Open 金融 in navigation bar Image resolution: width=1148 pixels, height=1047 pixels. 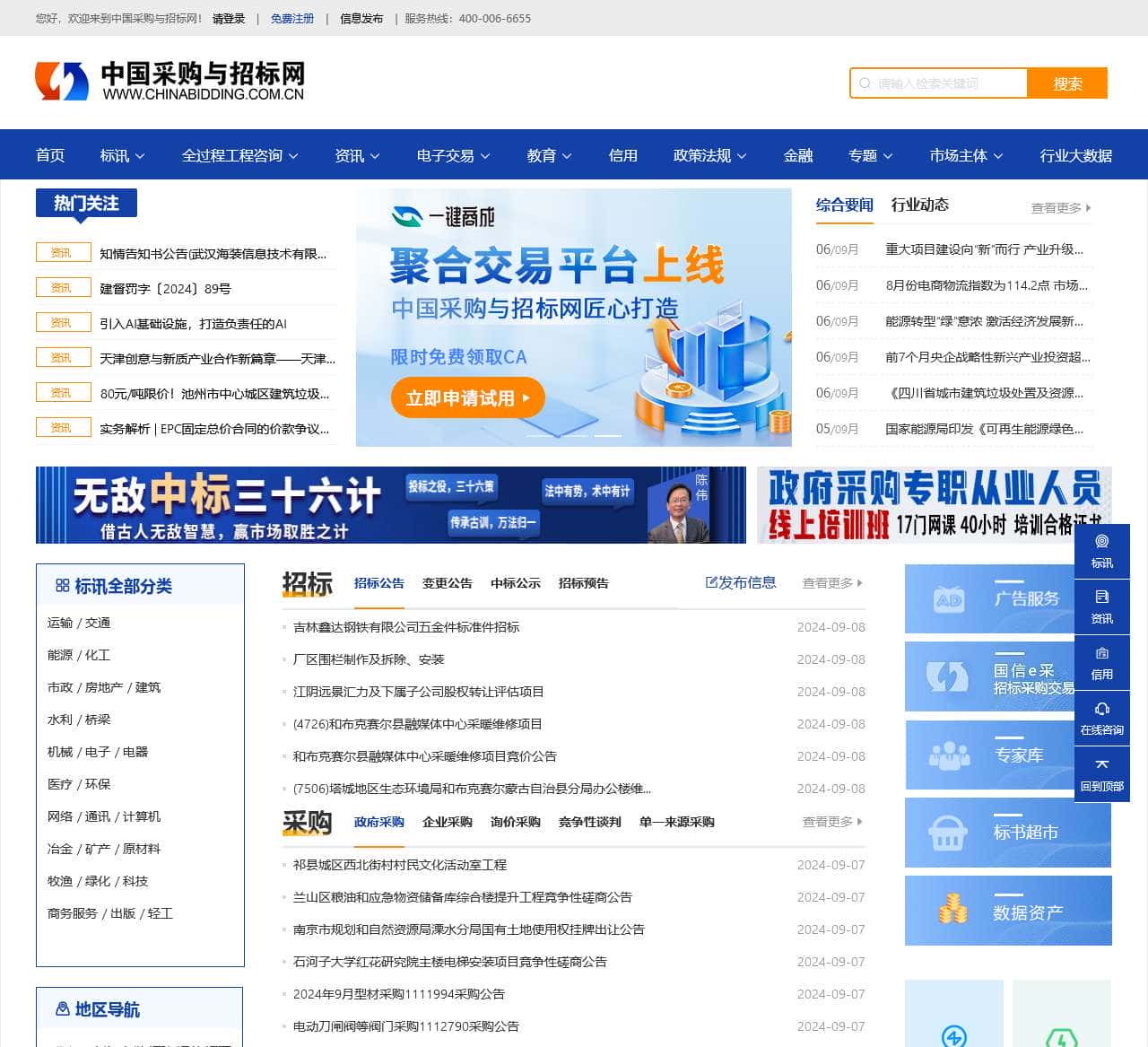[797, 155]
